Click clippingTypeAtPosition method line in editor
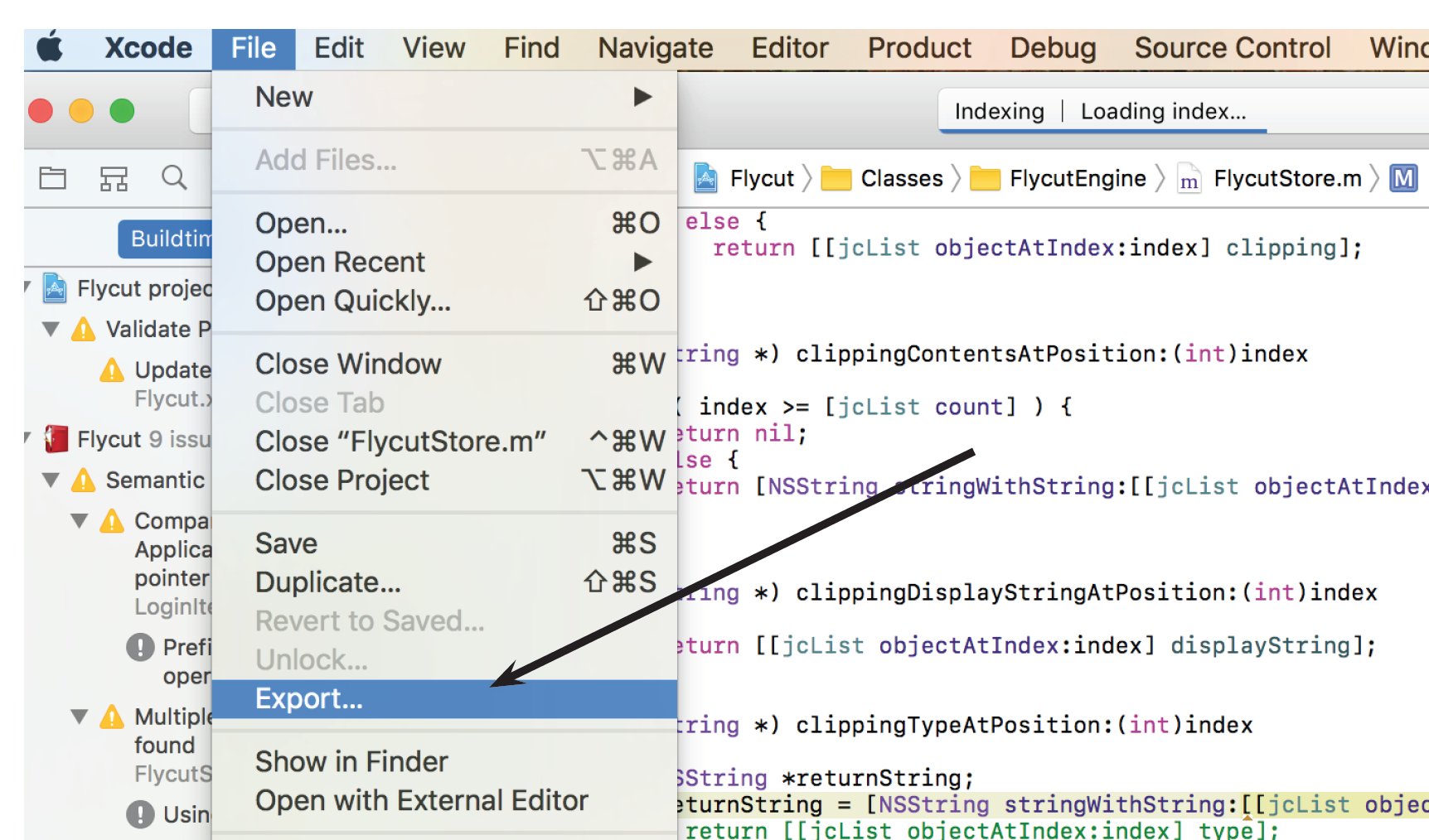Screen dimensions: 1429x840 point(966,726)
